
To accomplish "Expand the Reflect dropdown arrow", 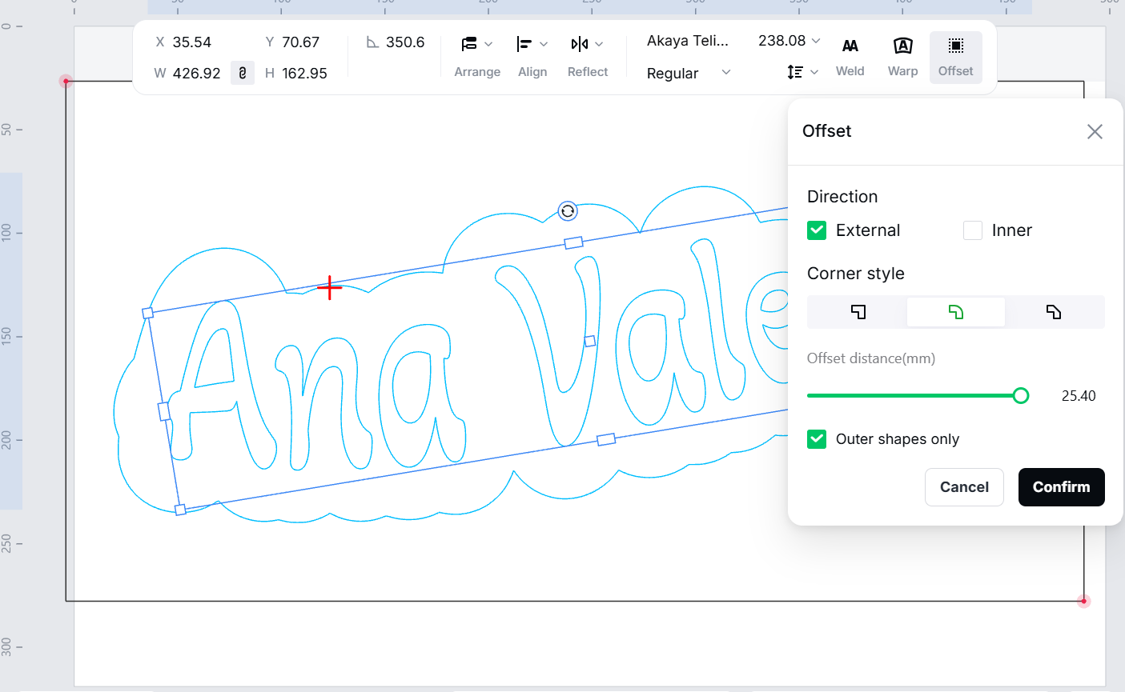I will coord(599,45).
